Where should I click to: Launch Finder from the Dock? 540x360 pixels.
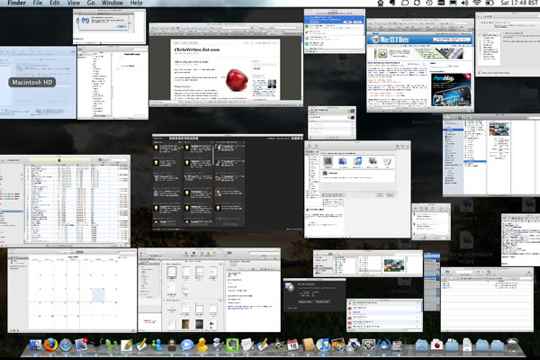click(35, 345)
